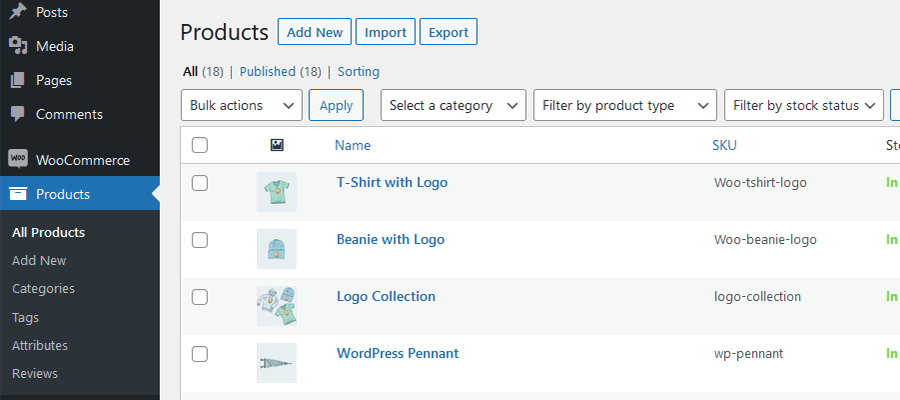
Task: Click the Products archive icon in sidebar
Action: (17, 194)
